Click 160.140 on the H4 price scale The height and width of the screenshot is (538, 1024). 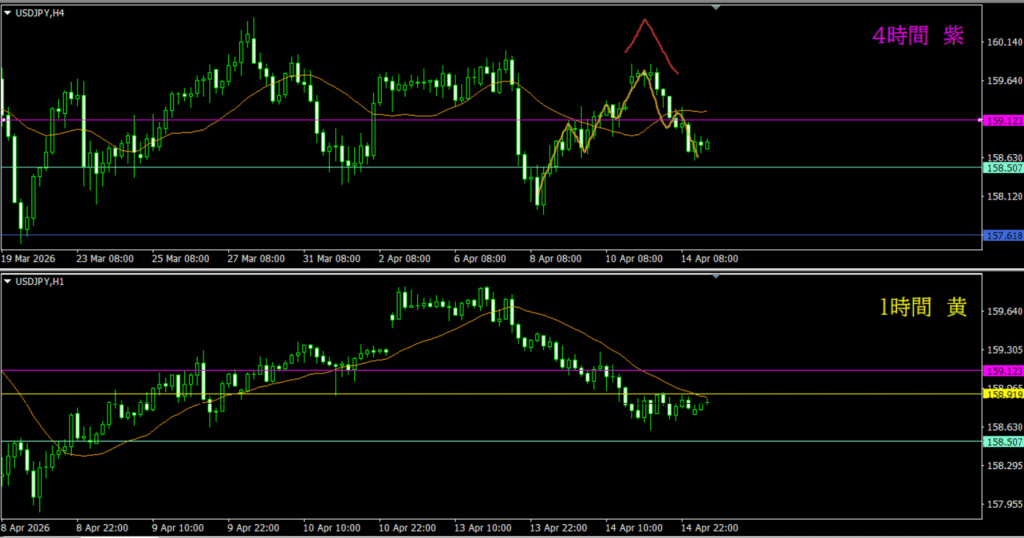point(1003,43)
